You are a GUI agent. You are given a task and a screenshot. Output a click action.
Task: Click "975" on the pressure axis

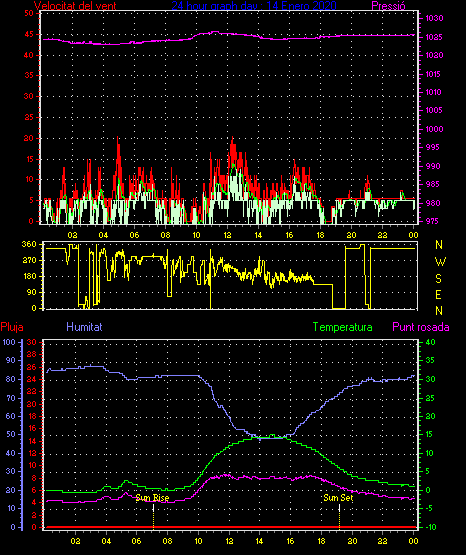tap(433, 221)
